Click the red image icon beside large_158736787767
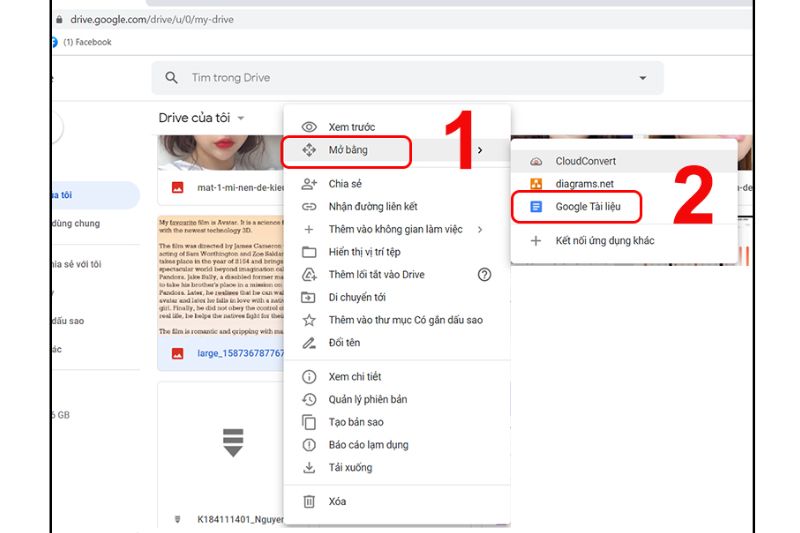Screen dimensions: 800x533 (178, 353)
